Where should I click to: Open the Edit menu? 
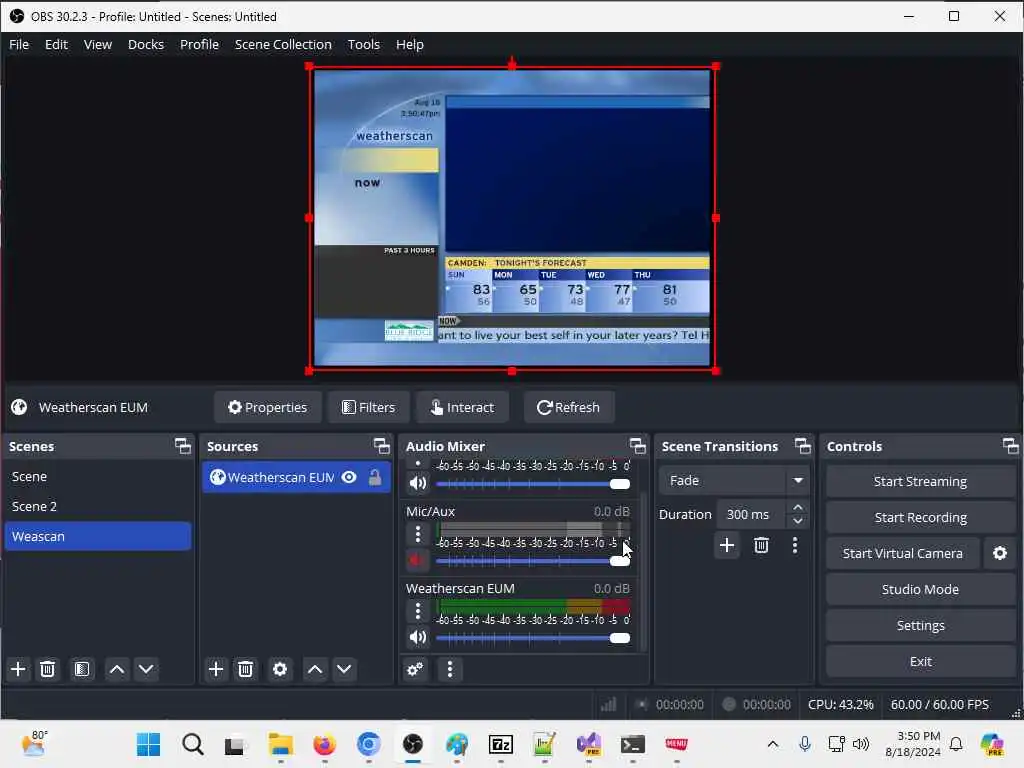[56, 44]
